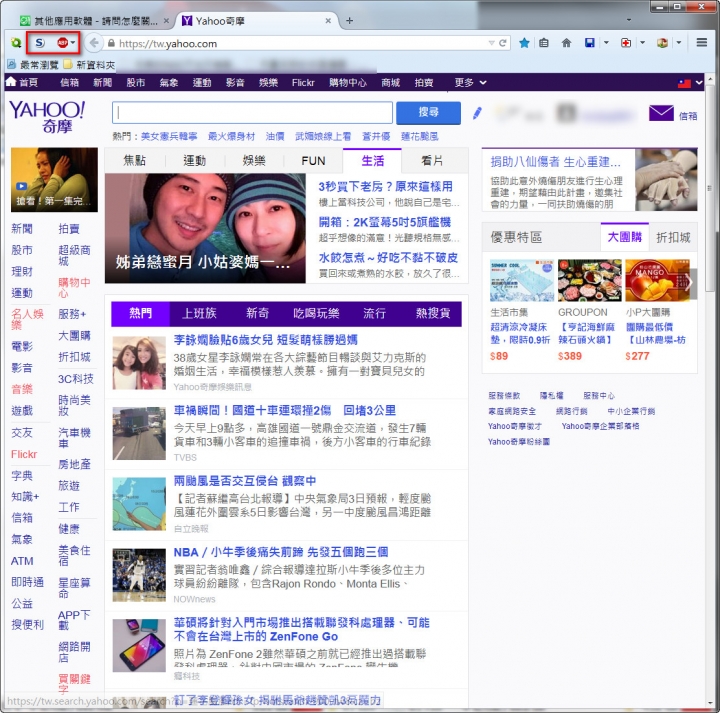
Task: Play the video thumbnail 搶看!第一集完
Action: [54, 180]
